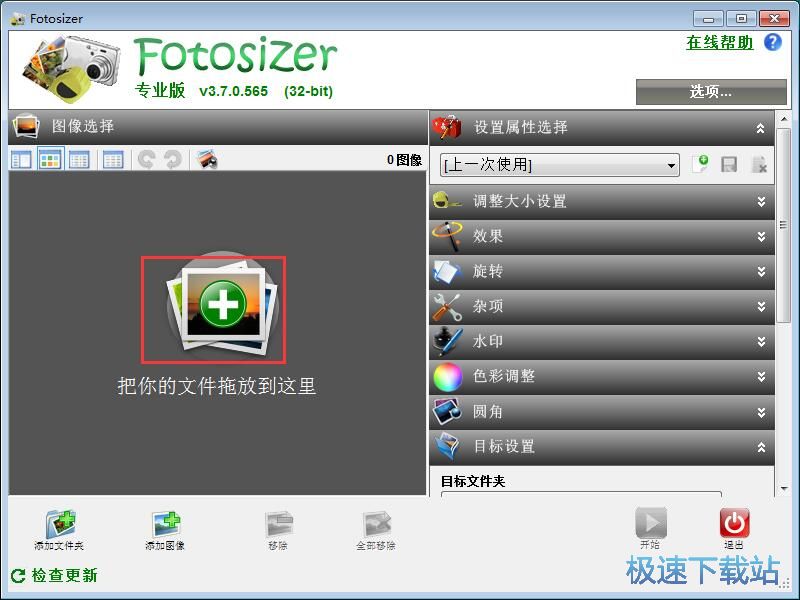This screenshot has height=600, width=800.
Task: Expand the 效果 effects section
Action: tap(761, 237)
